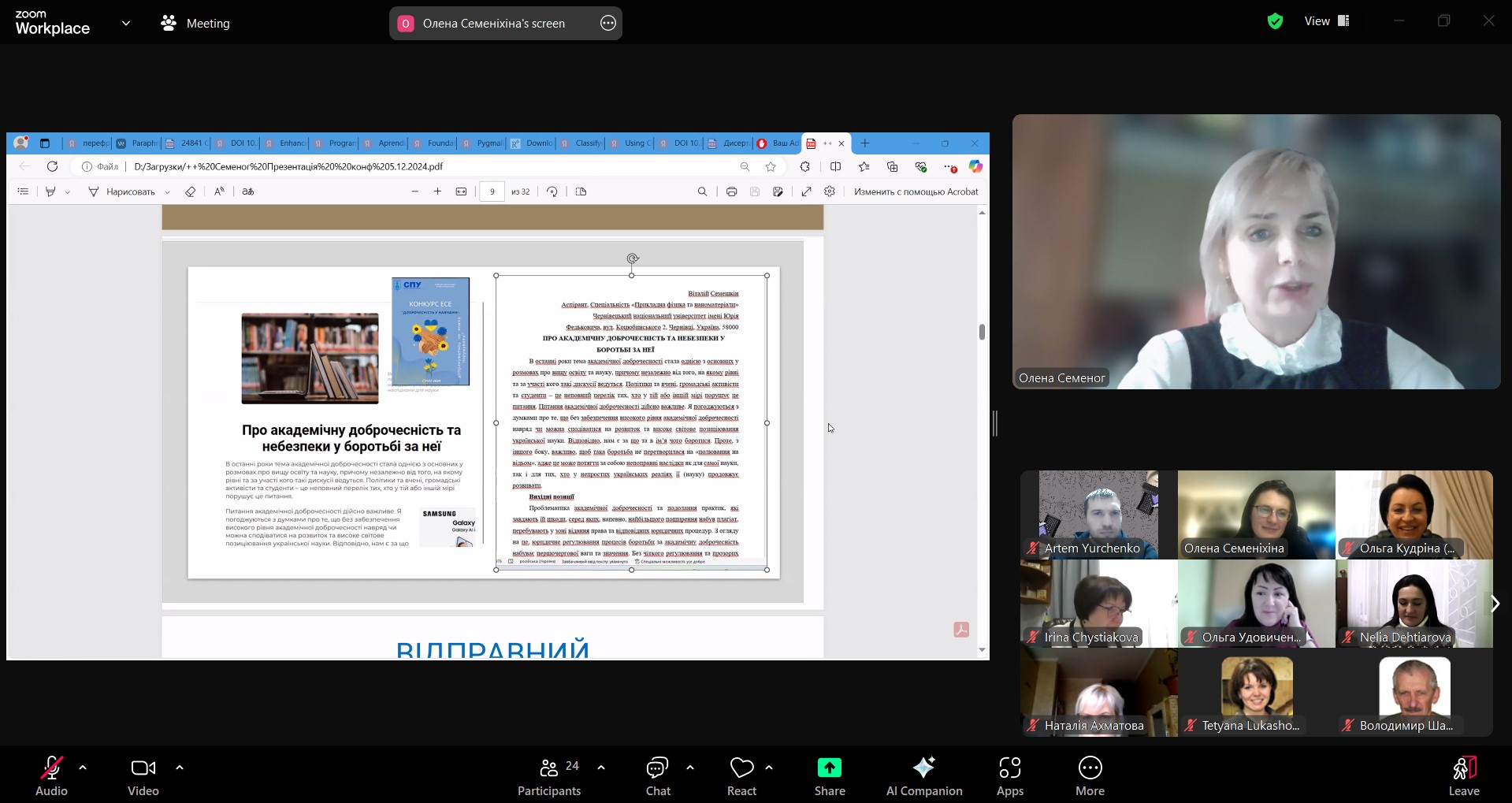The height and width of the screenshot is (803, 1512).
Task: Select the eraser tool in PDF toolbar
Action: pyautogui.click(x=190, y=191)
